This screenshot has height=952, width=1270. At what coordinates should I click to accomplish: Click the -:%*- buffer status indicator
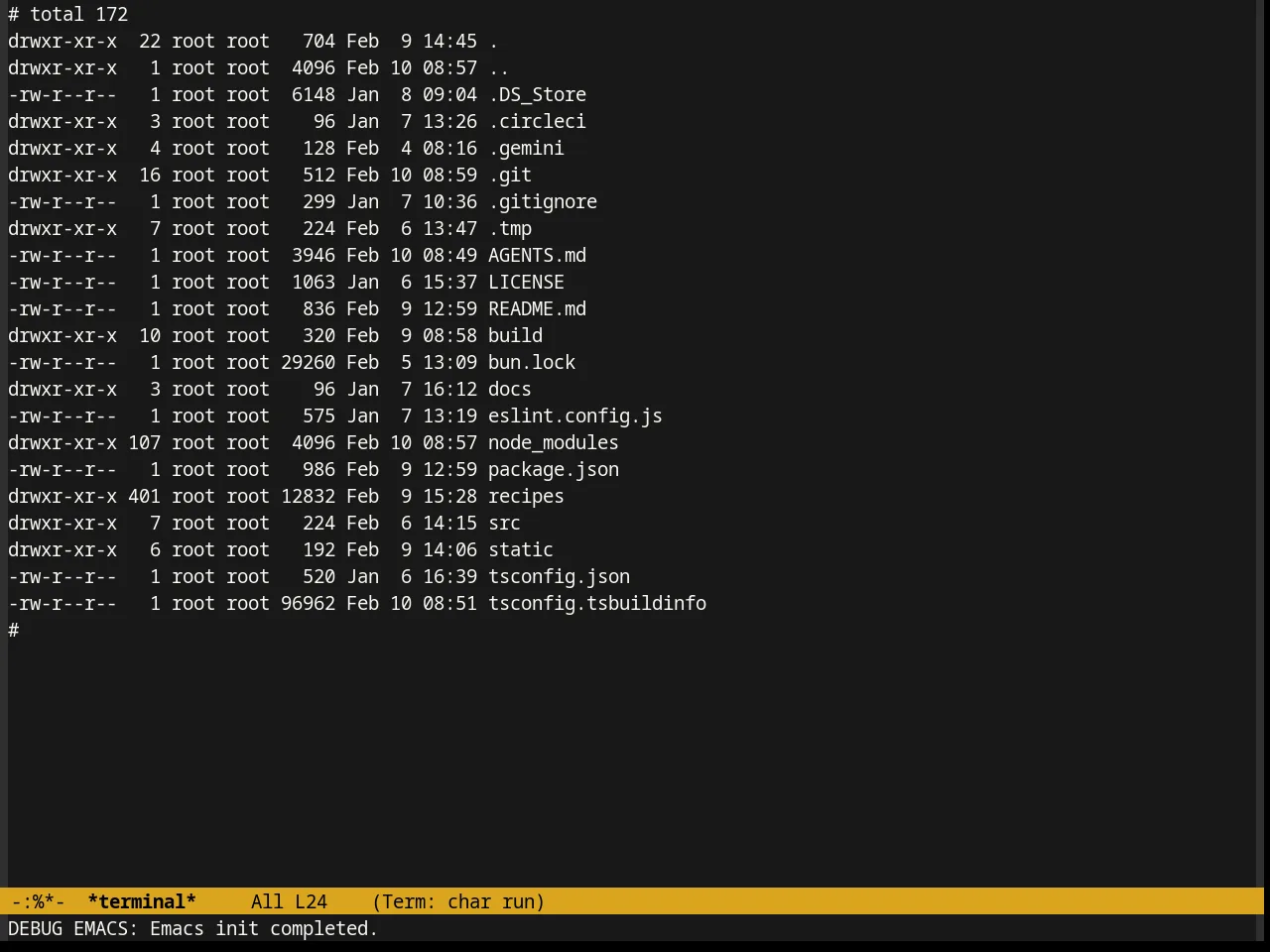point(38,901)
